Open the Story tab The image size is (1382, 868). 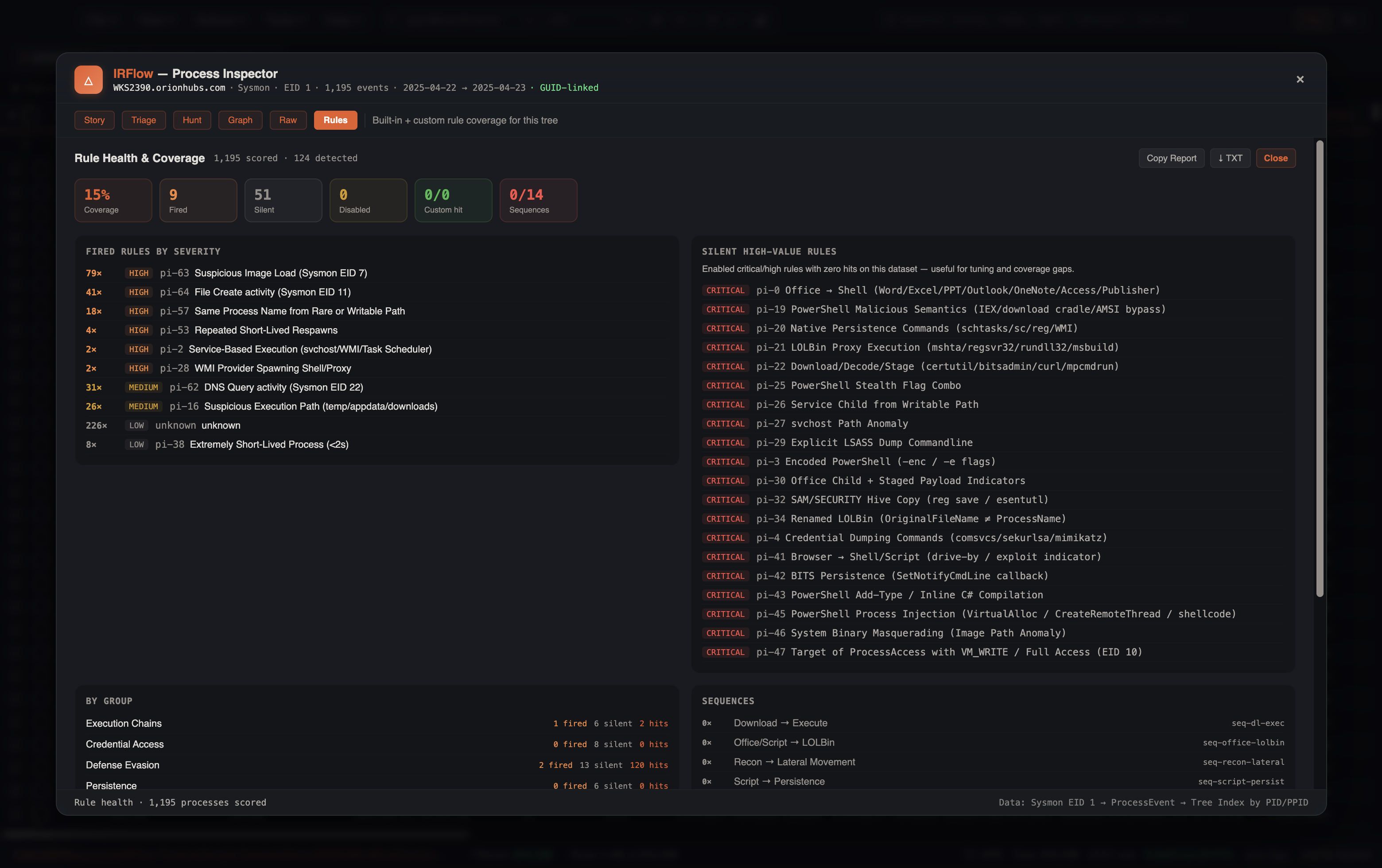click(94, 120)
